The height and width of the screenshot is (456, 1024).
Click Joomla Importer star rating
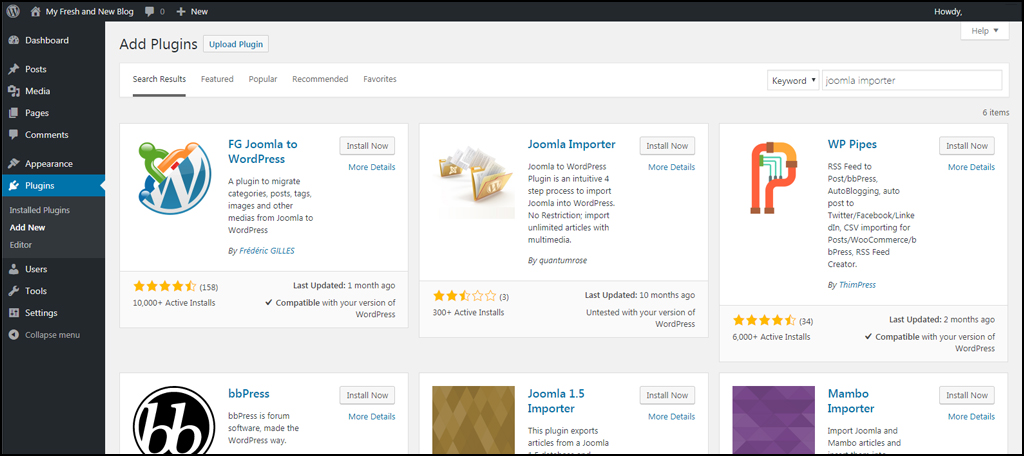pyautogui.click(x=464, y=296)
